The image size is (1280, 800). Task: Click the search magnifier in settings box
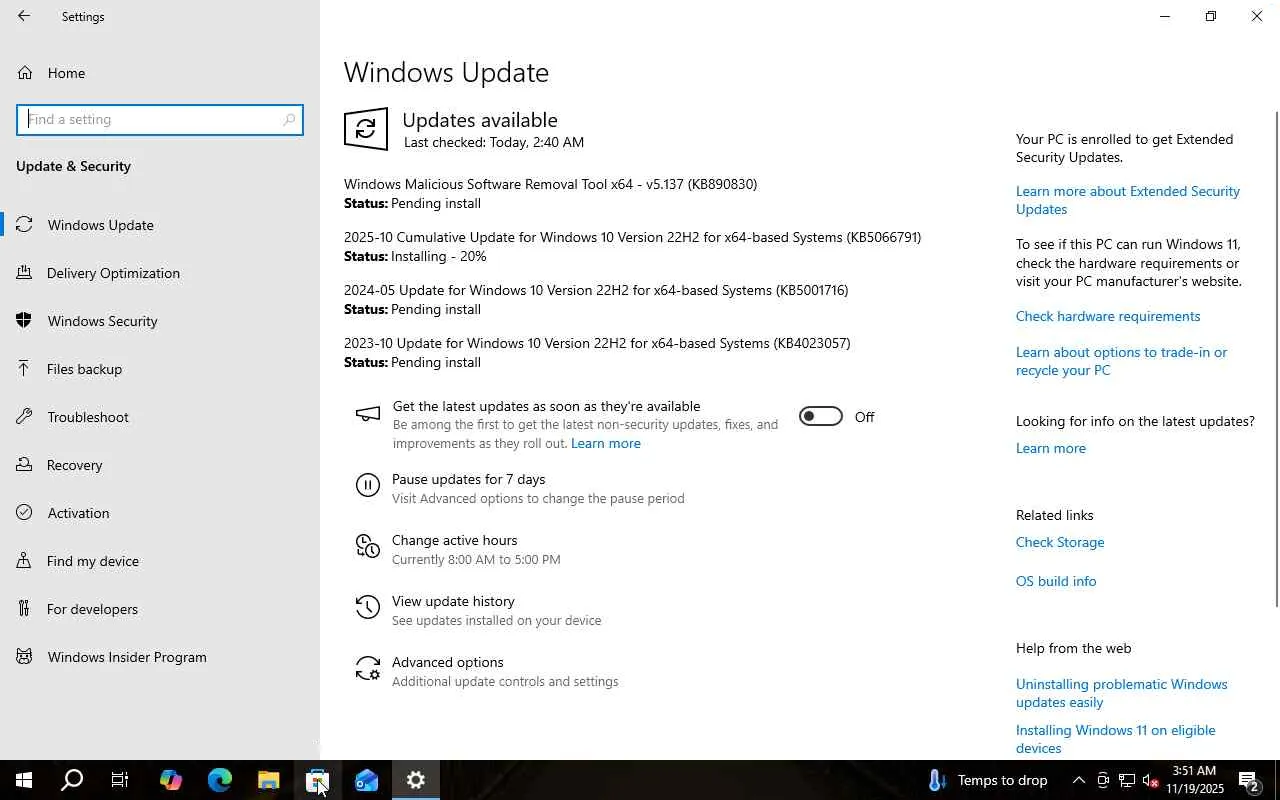tap(289, 119)
